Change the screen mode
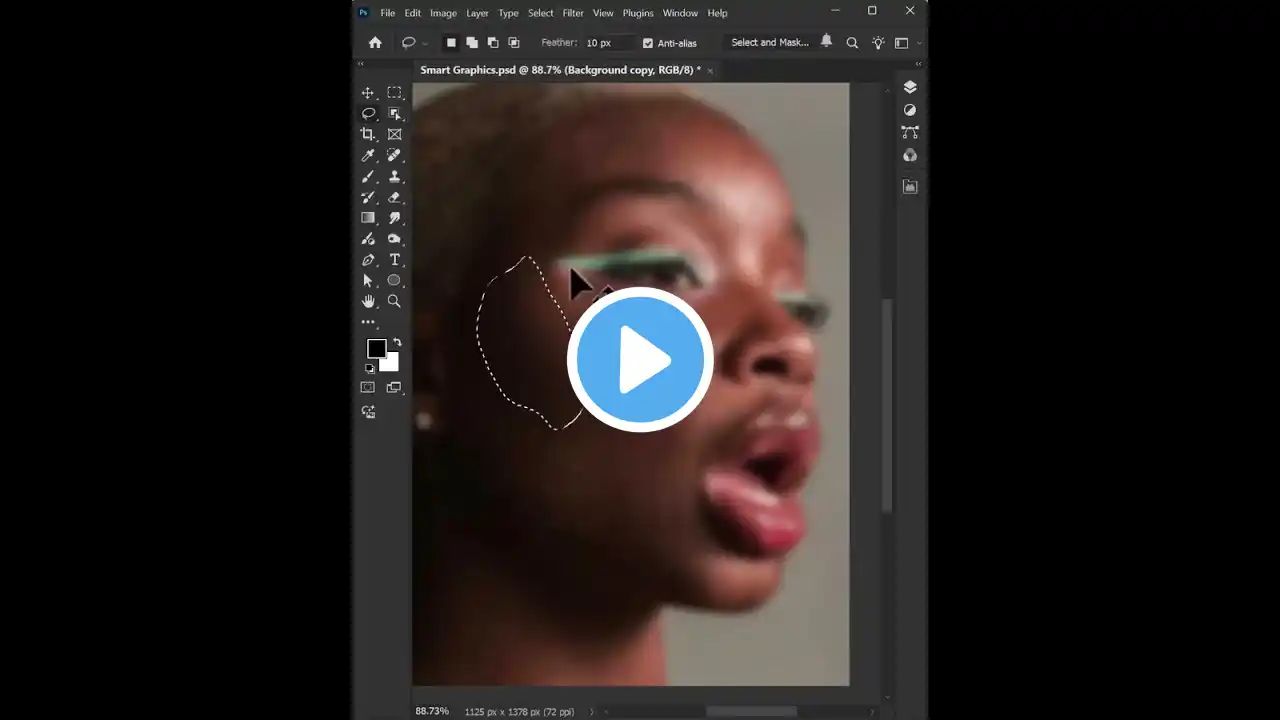This screenshot has height=720, width=1280. pyautogui.click(x=394, y=388)
